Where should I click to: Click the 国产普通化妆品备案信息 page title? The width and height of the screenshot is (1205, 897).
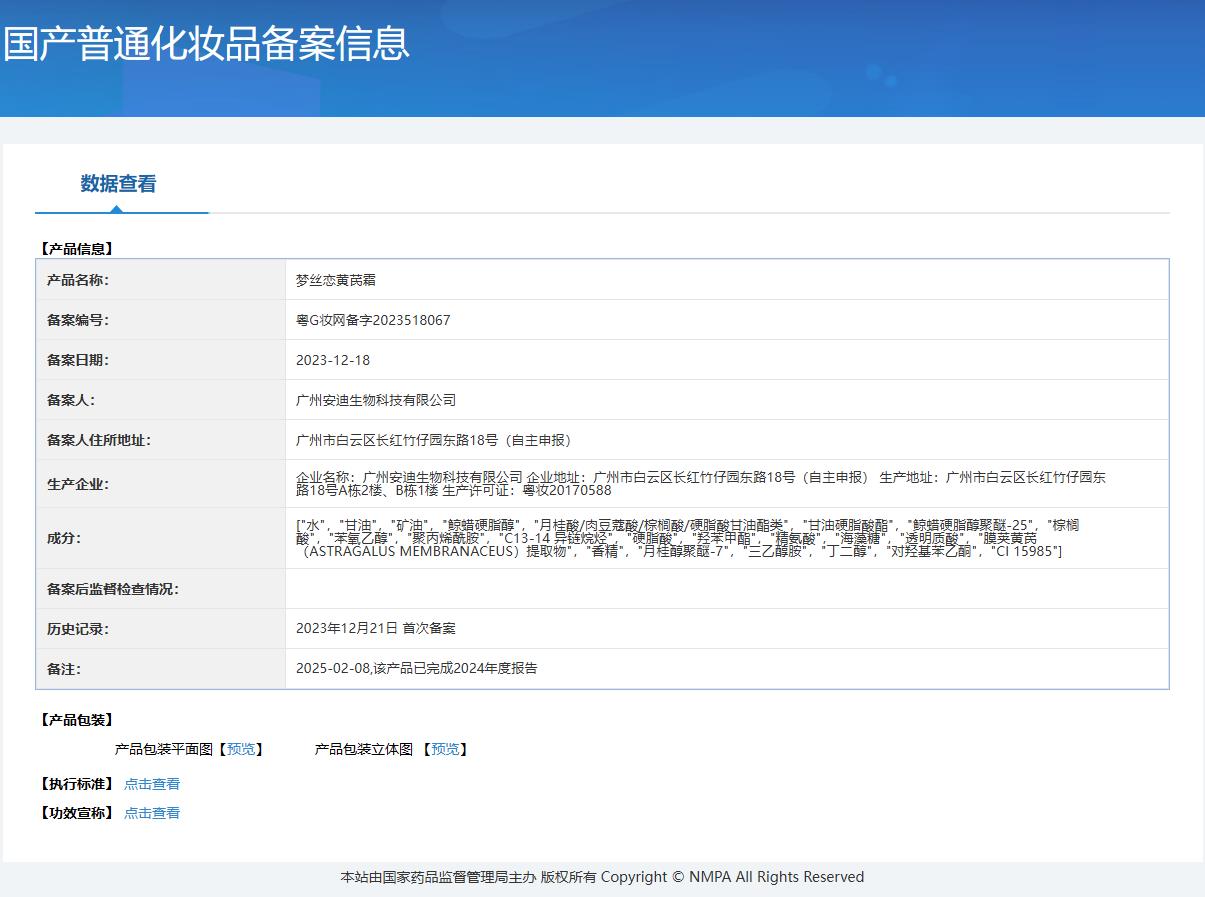(207, 44)
